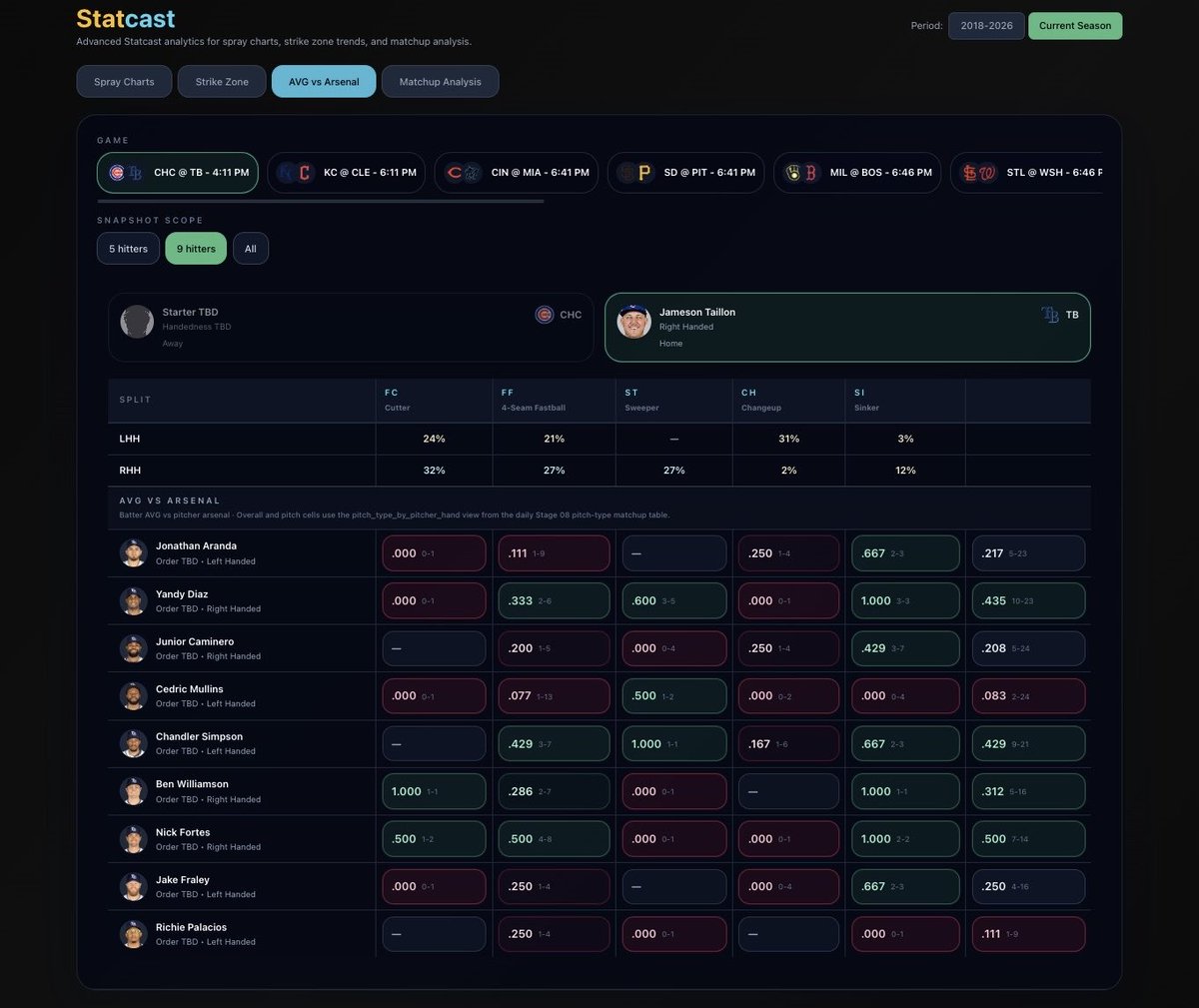
Task: Click the Cleveland logo in the game selector
Action: coord(305,173)
